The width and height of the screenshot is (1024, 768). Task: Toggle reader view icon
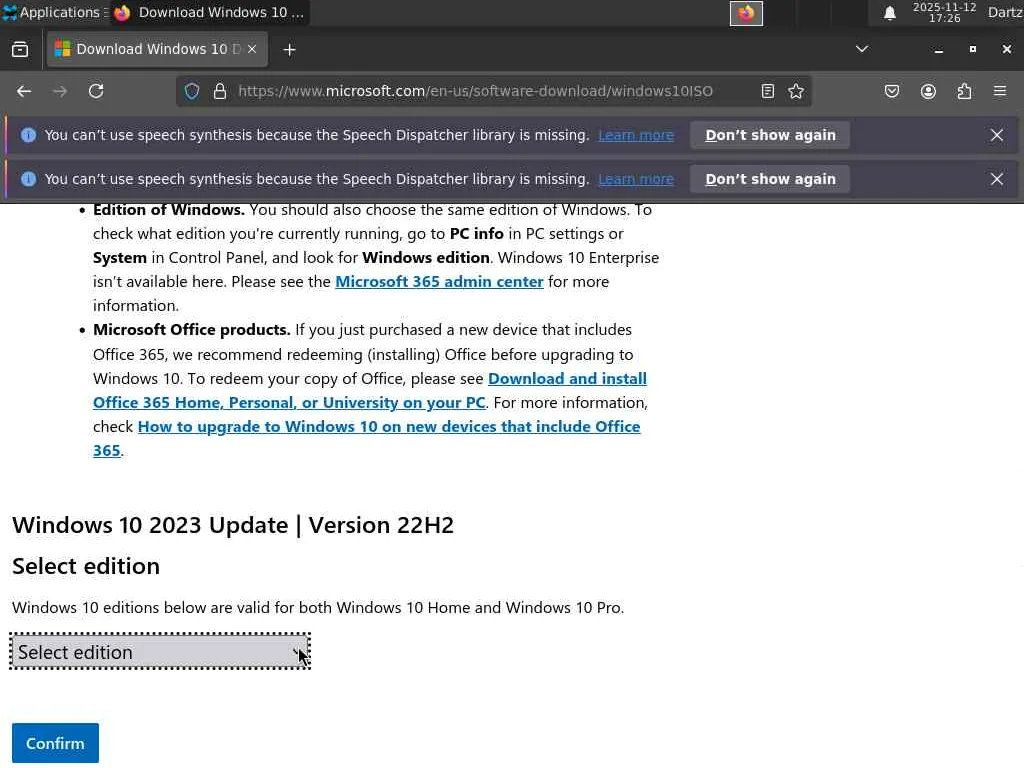click(768, 91)
